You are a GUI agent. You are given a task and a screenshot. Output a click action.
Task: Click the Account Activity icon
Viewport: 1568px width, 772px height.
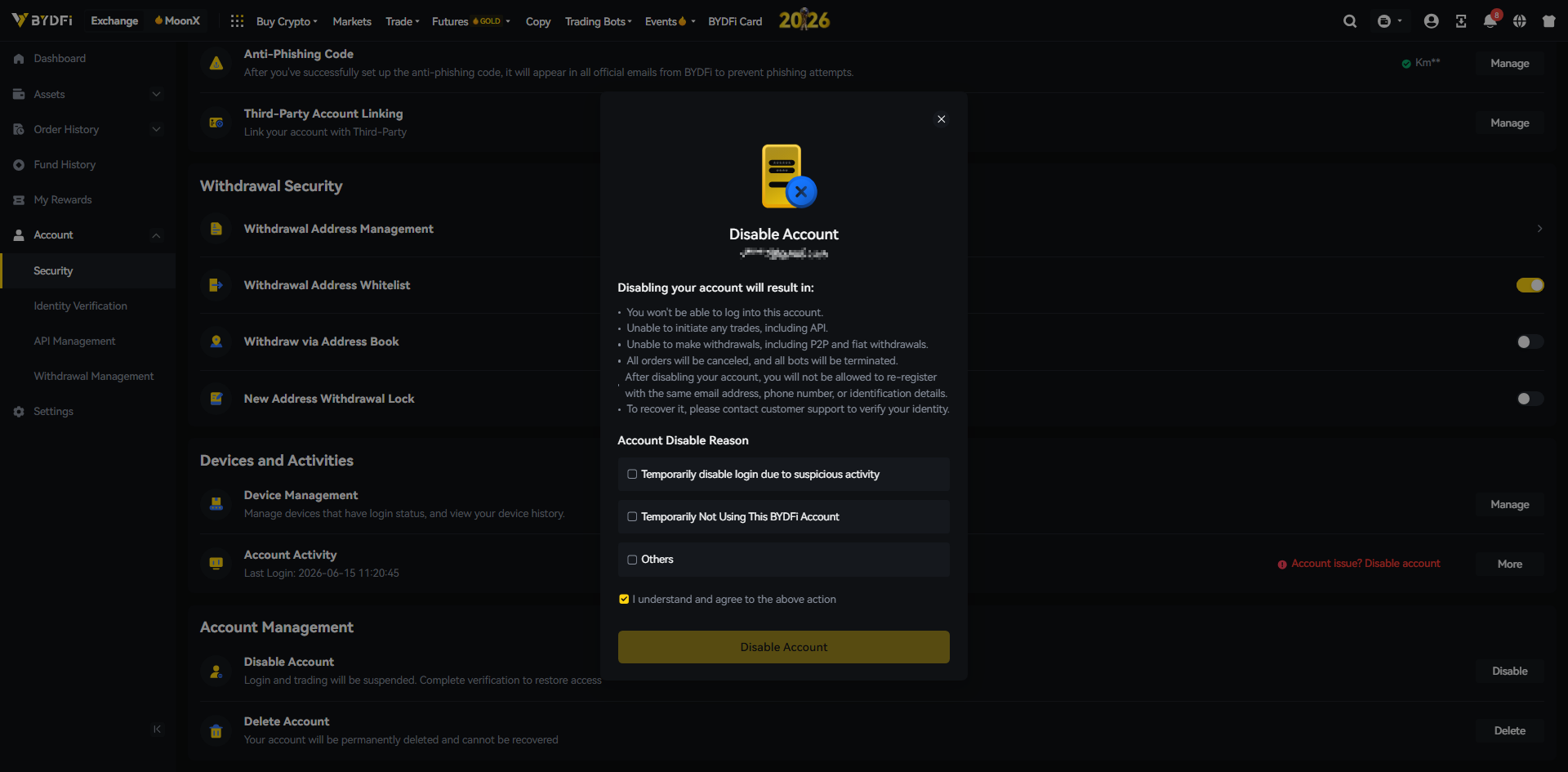tap(216, 564)
